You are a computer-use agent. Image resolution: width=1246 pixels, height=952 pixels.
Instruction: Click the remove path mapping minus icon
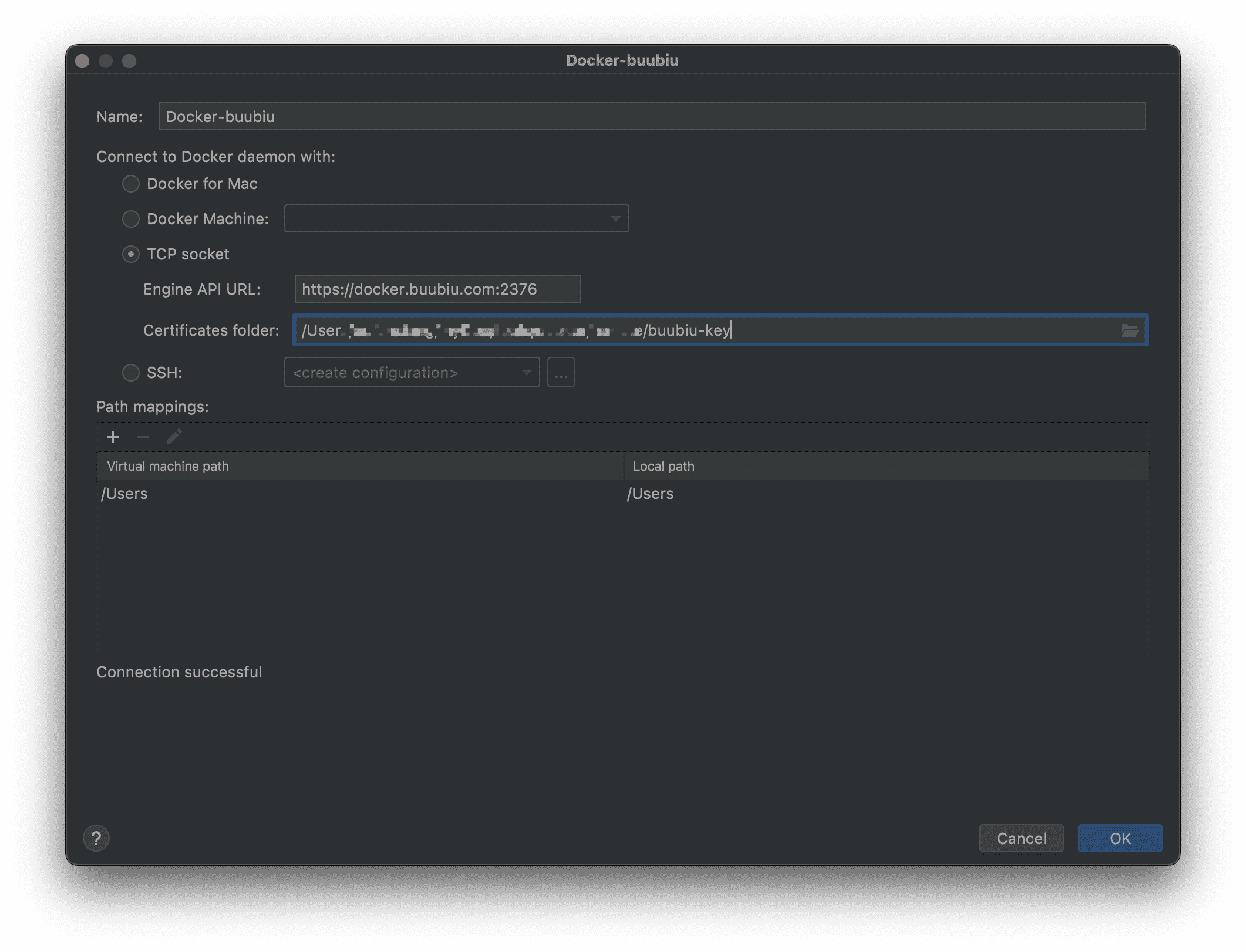(143, 437)
